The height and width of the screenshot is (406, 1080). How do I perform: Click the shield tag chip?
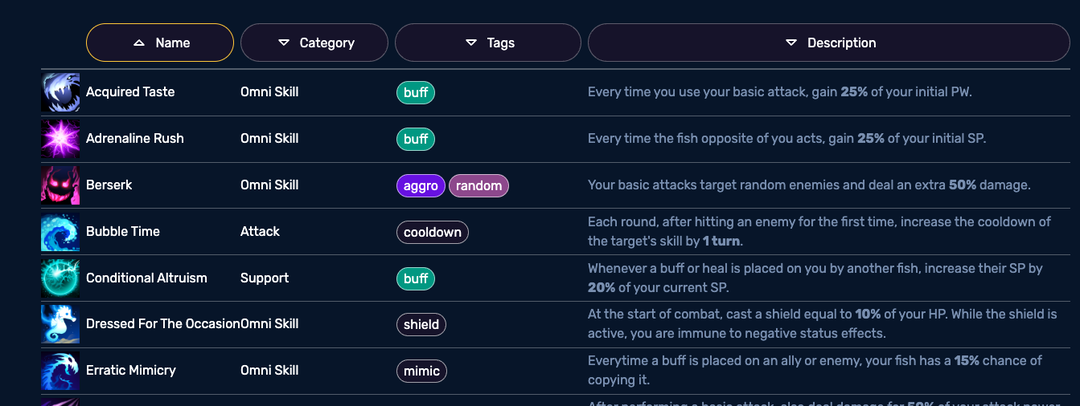tap(421, 325)
